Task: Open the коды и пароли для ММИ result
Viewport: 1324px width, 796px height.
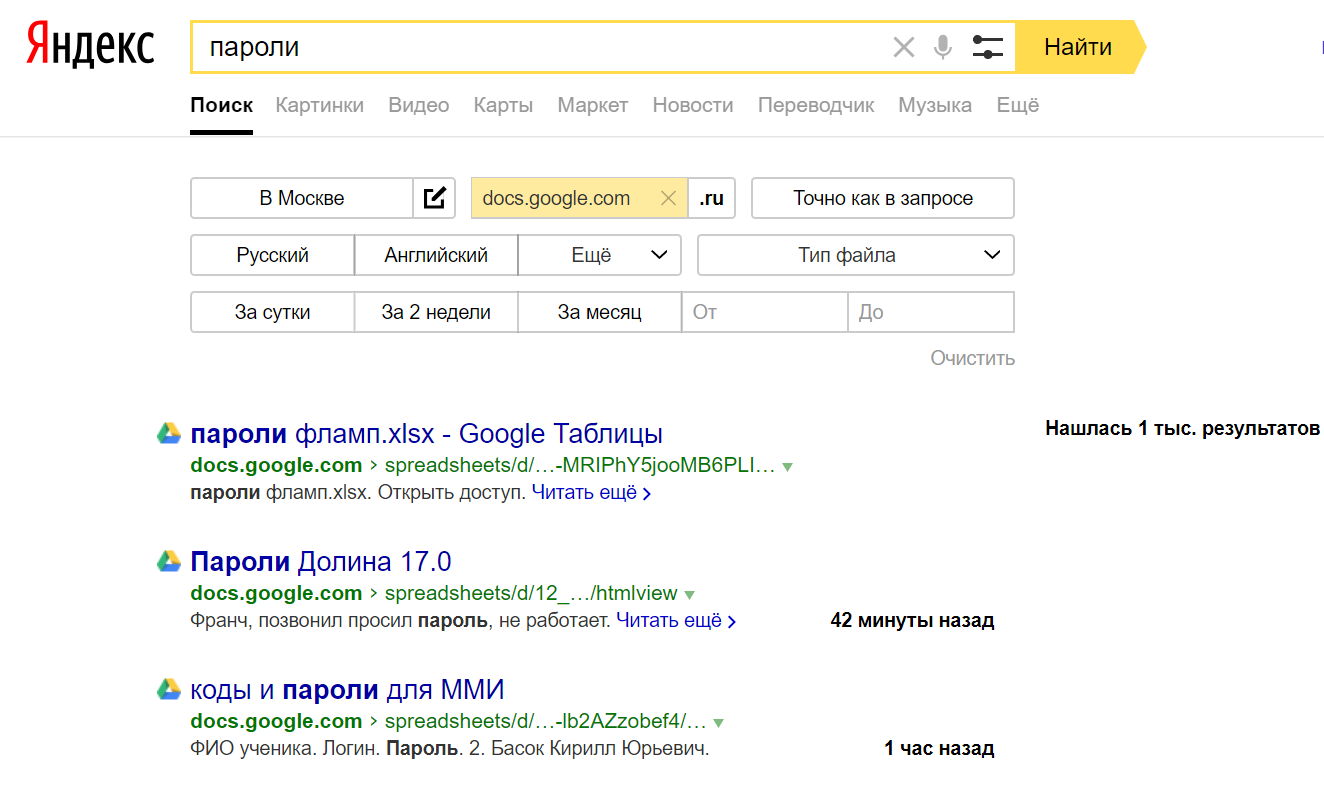Action: (347, 689)
